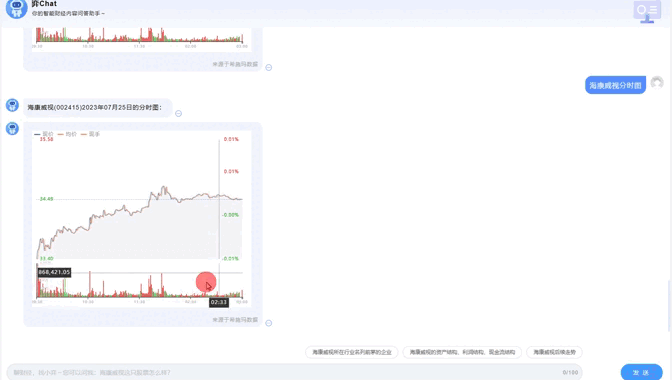Click the data source text below the upper chart

(x=235, y=64)
